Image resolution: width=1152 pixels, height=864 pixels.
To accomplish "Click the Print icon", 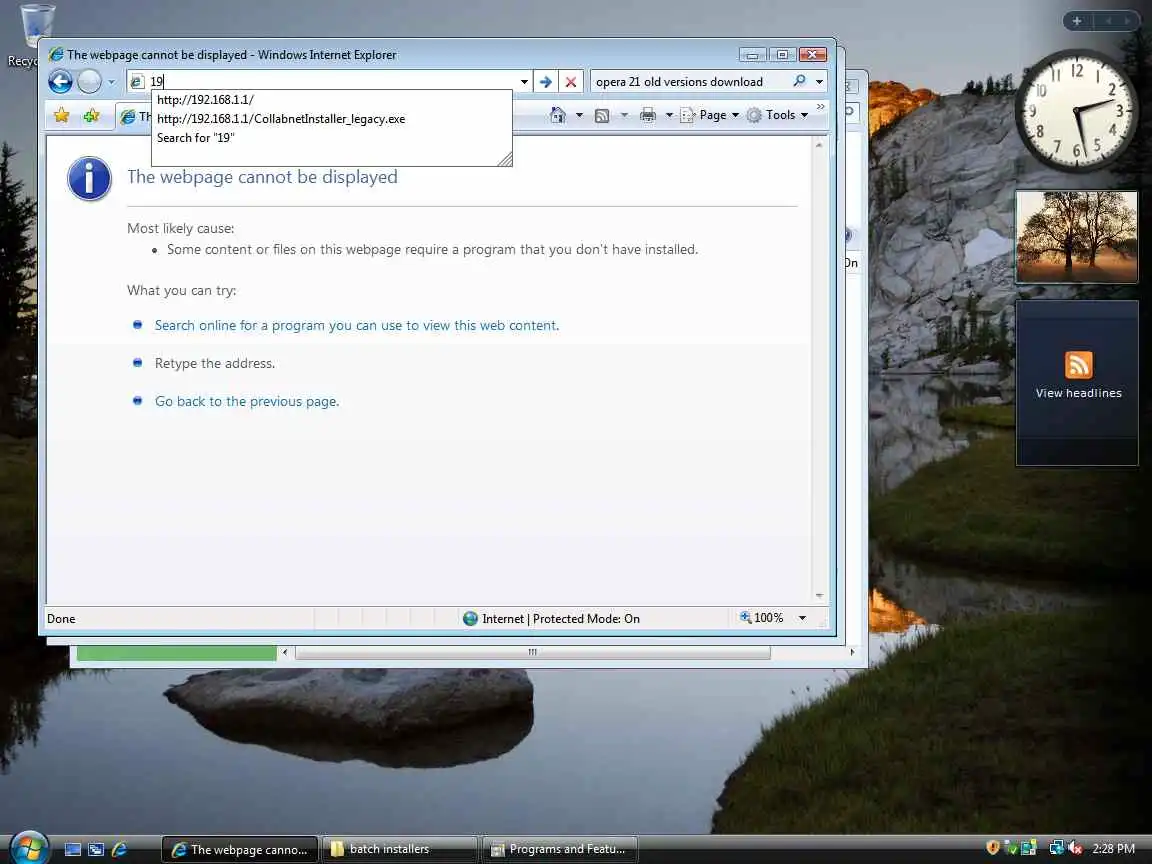I will (x=648, y=115).
